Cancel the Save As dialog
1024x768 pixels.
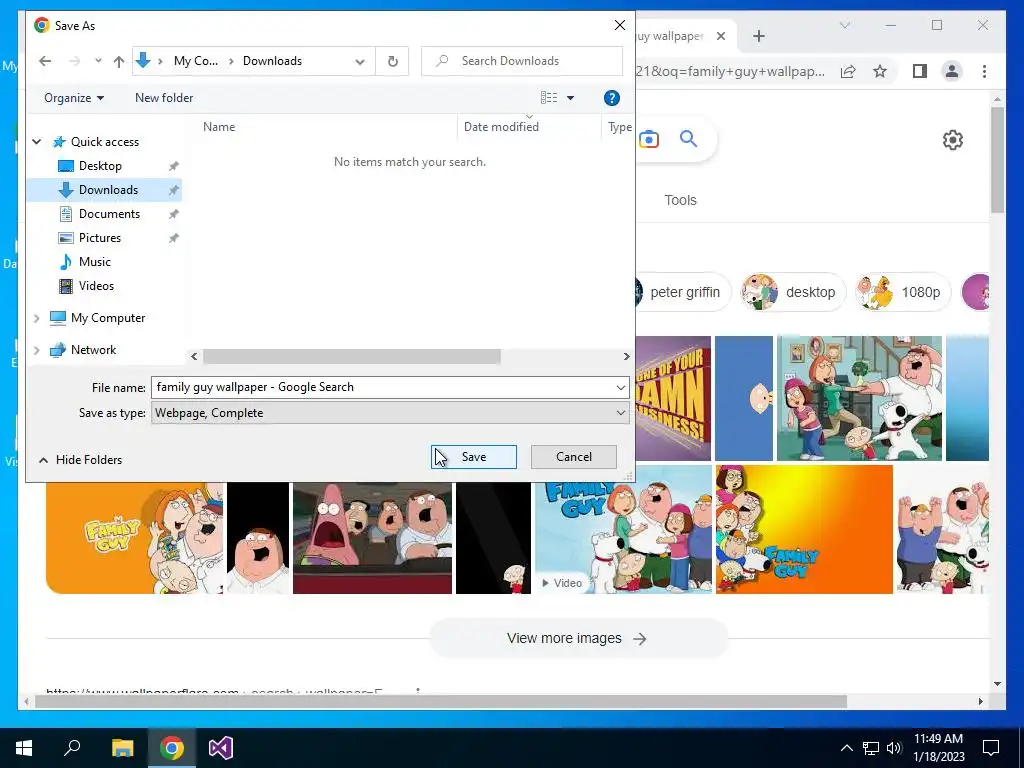coord(573,457)
